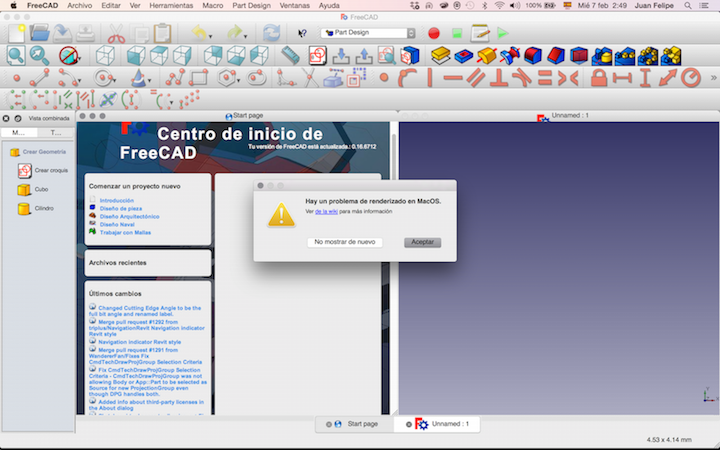Follow the 'de la wiki' link
The width and height of the screenshot is (720, 450).
click(x=326, y=212)
